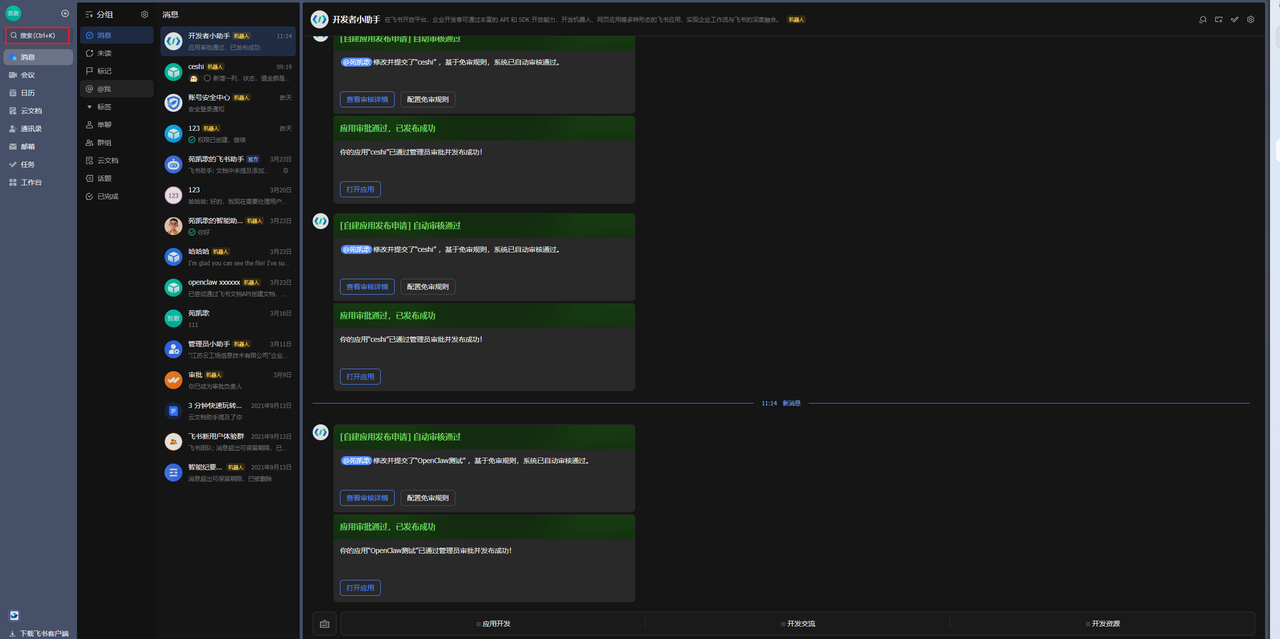1280x639 pixels.
Task: Switch to 日历 in the left sidebar
Action: coord(28,93)
